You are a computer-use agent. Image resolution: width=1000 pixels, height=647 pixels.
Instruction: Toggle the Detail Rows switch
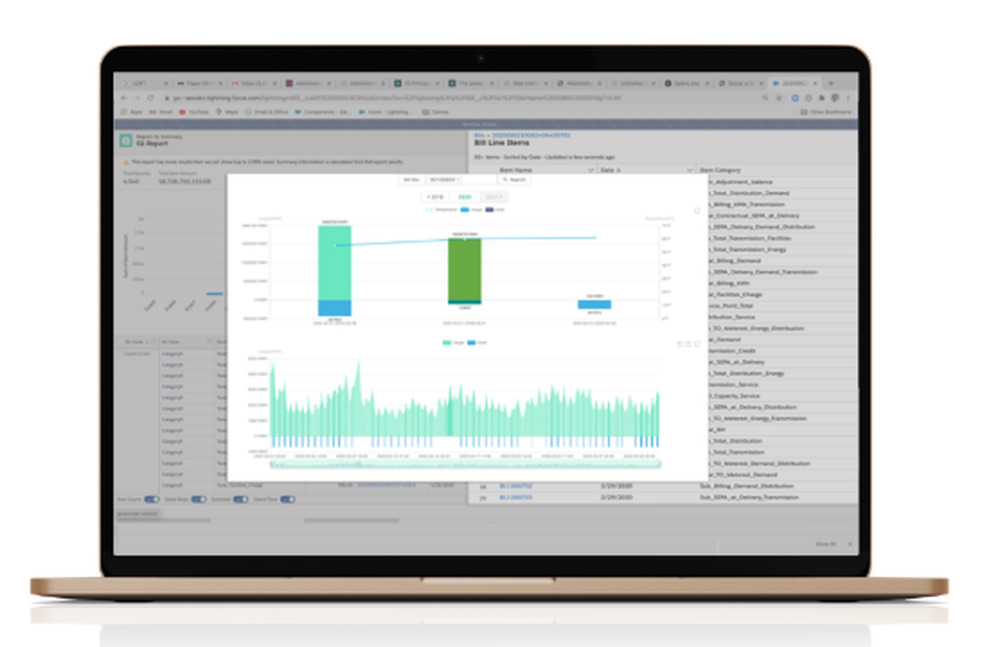pos(199,499)
